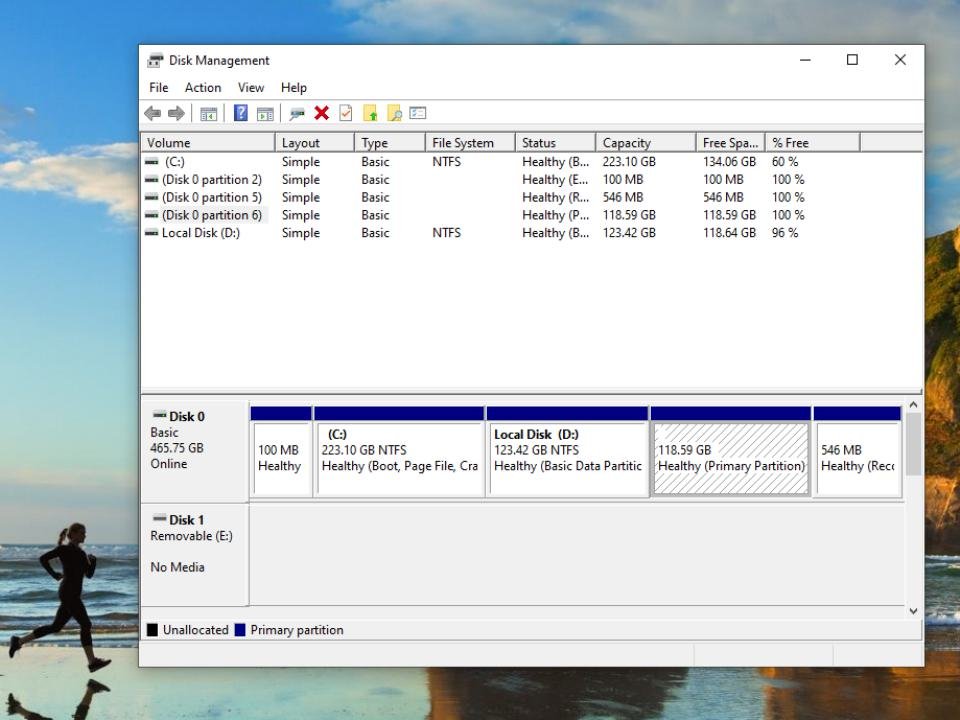Click the drive icon beside Disk 0 partition 2
The width and height of the screenshot is (960, 720).
coord(151,180)
